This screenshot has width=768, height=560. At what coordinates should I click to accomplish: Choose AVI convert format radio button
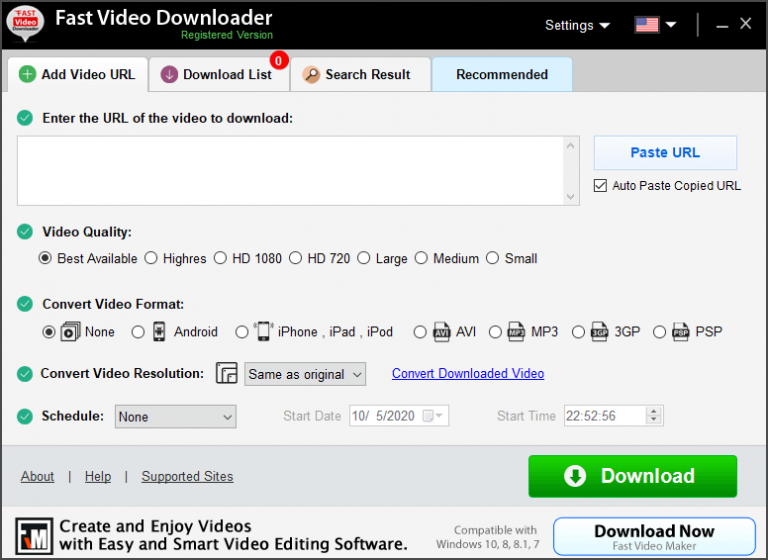click(420, 332)
